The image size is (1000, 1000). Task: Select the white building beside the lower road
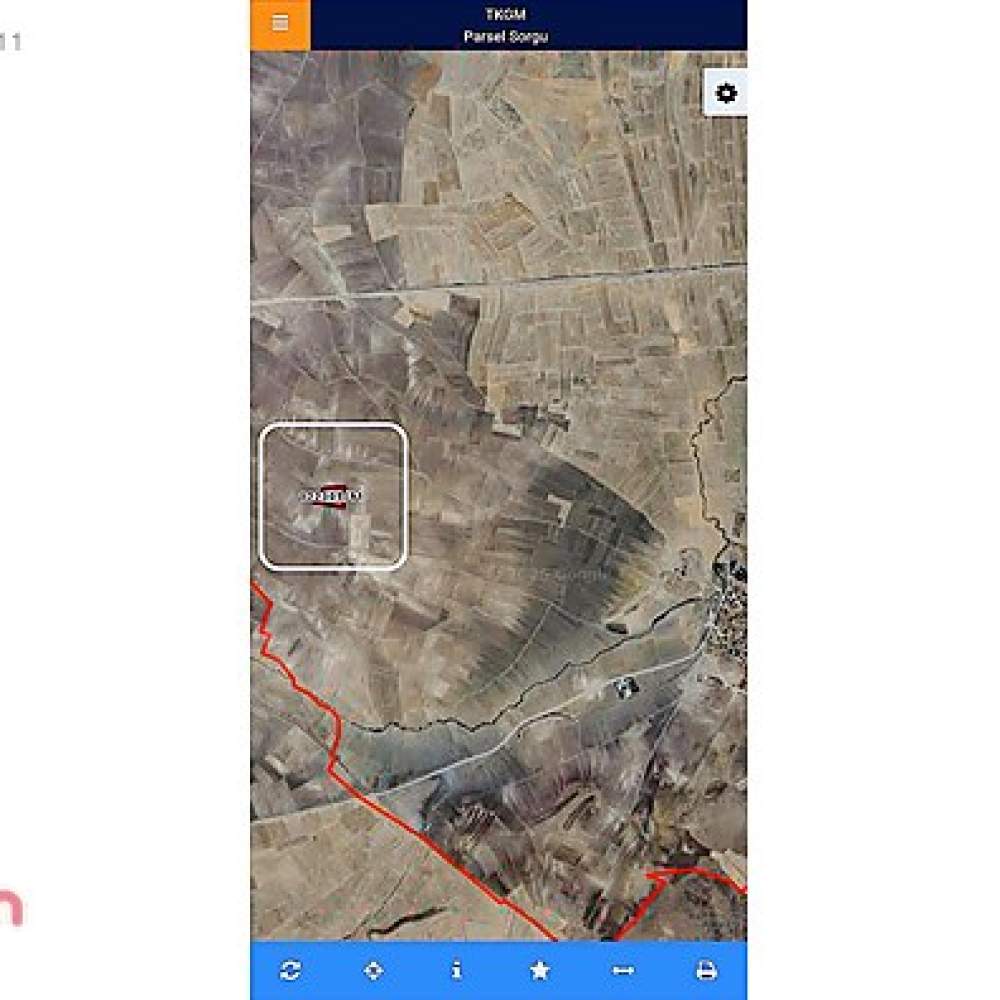pyautogui.click(x=626, y=688)
